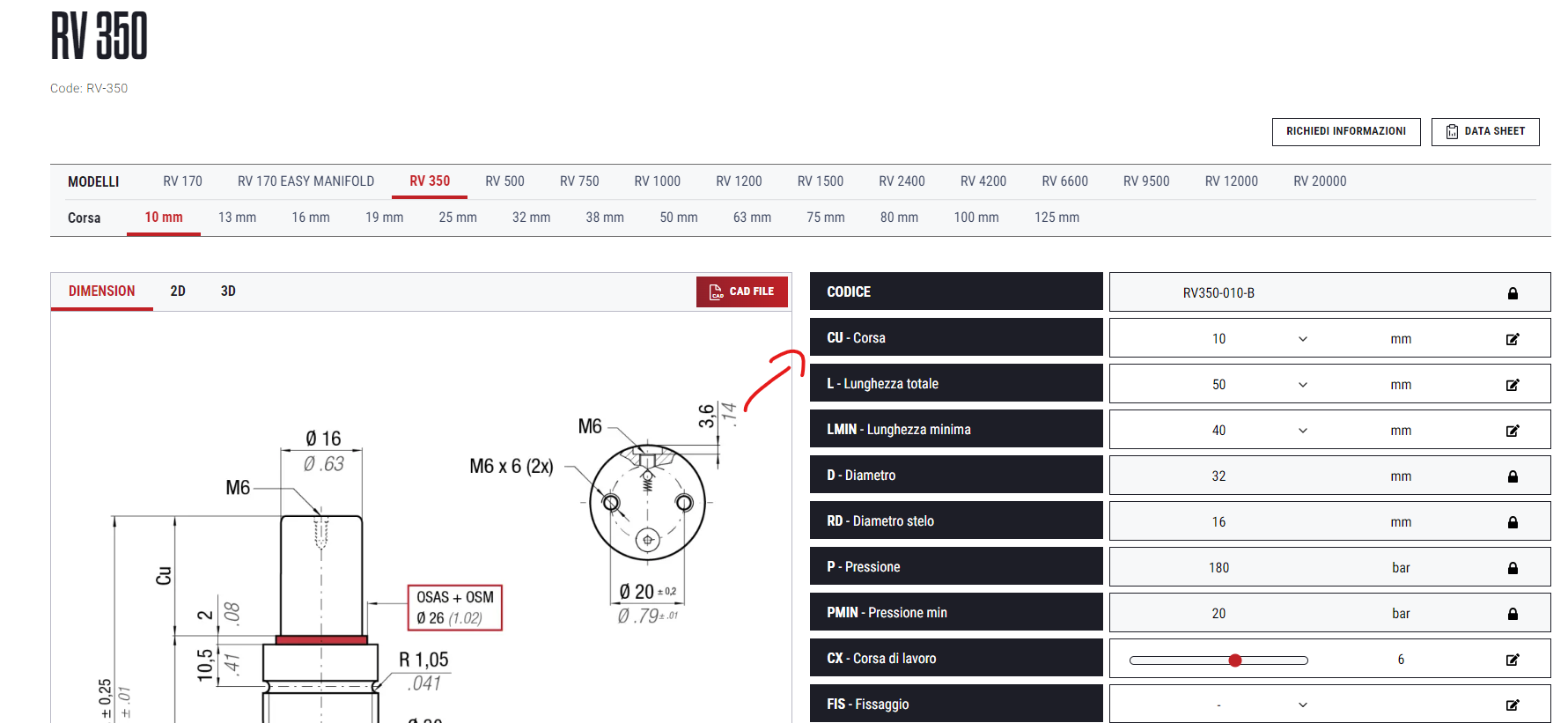This screenshot has width=1568, height=723.
Task: Click the CAD file icon
Action: pos(717,291)
